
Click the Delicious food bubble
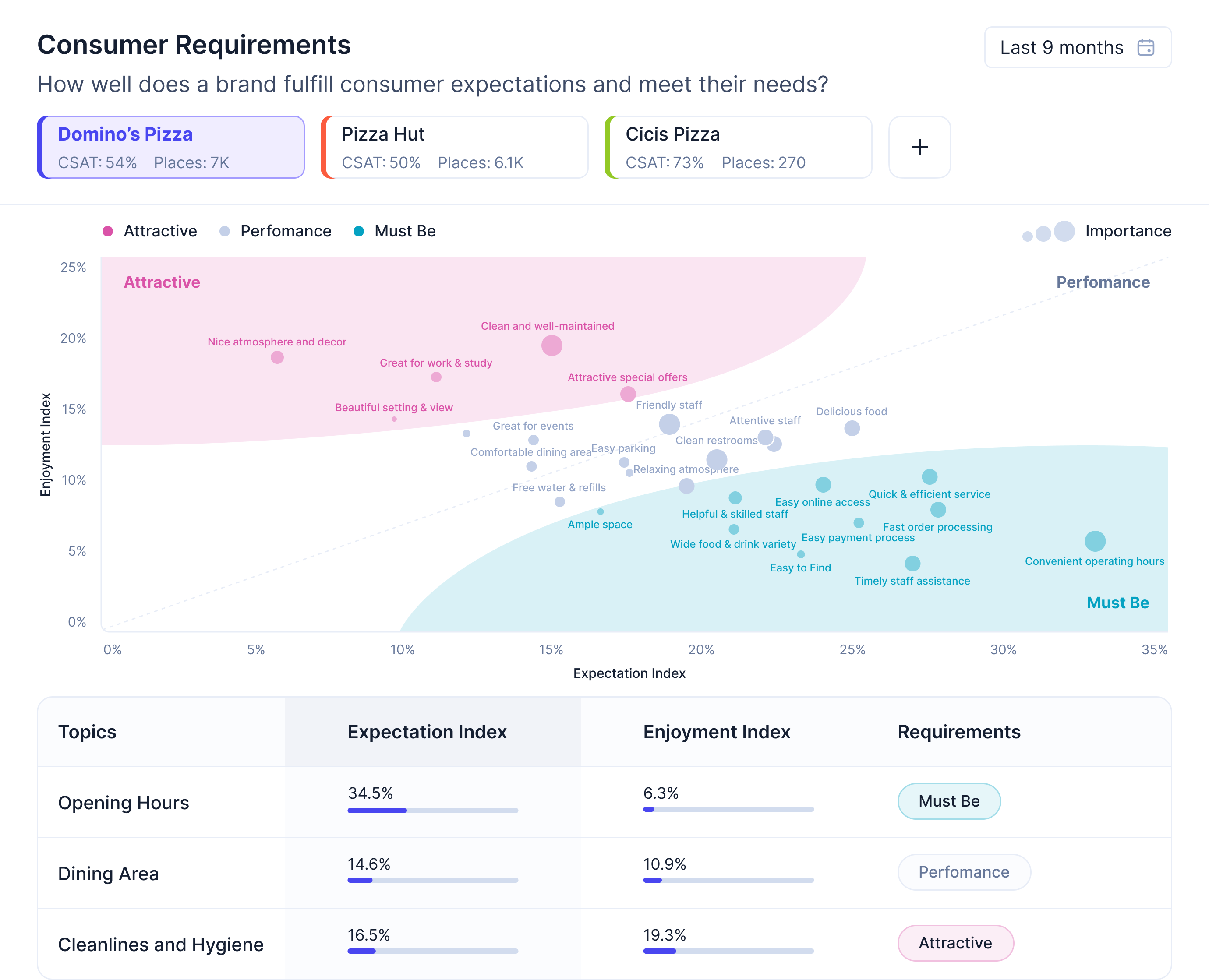tap(852, 428)
